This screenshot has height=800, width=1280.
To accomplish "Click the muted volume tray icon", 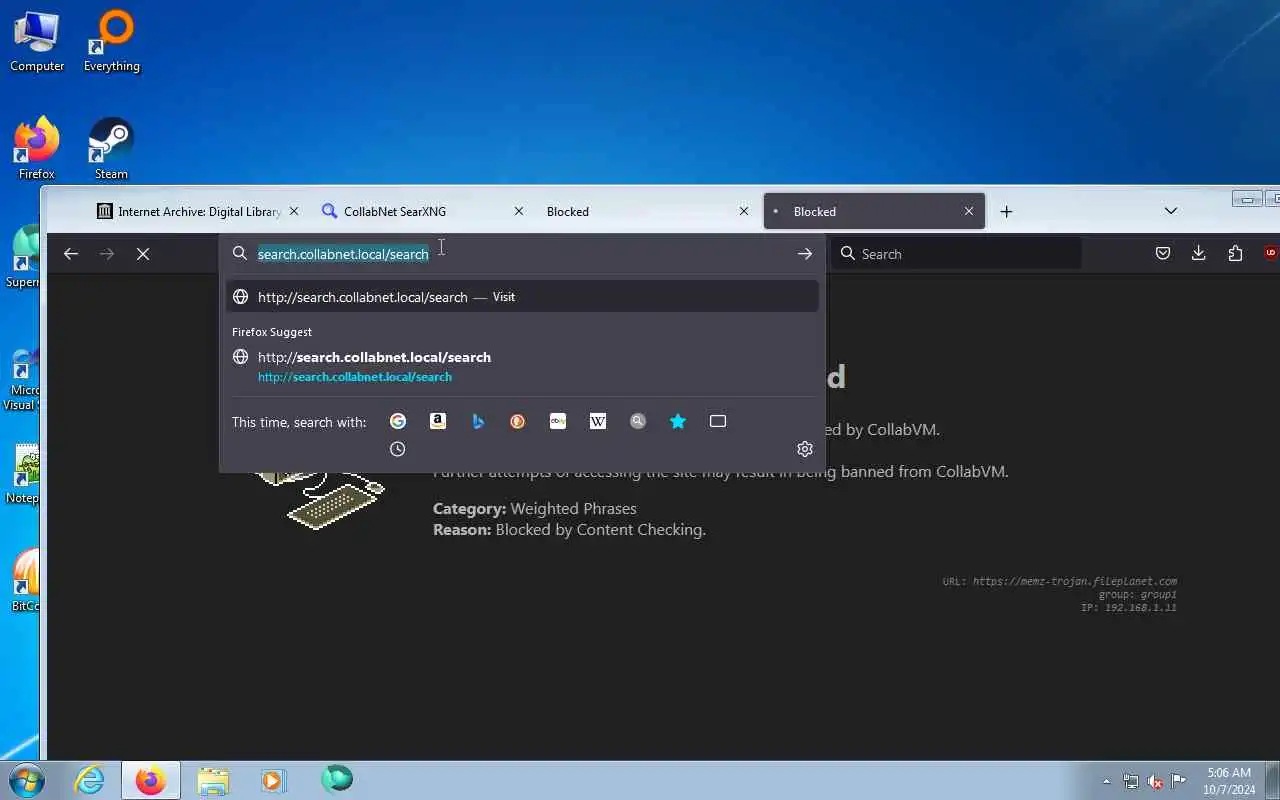I will (x=1155, y=781).
